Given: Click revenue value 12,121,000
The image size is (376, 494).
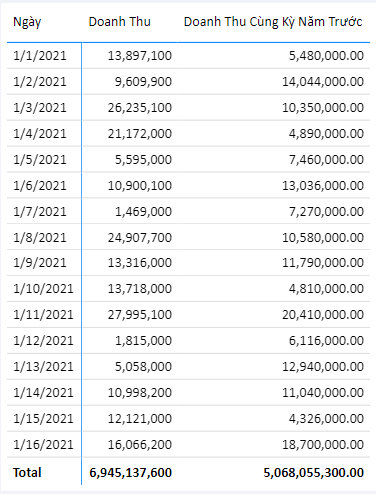Looking at the screenshot, I should pos(140,419).
